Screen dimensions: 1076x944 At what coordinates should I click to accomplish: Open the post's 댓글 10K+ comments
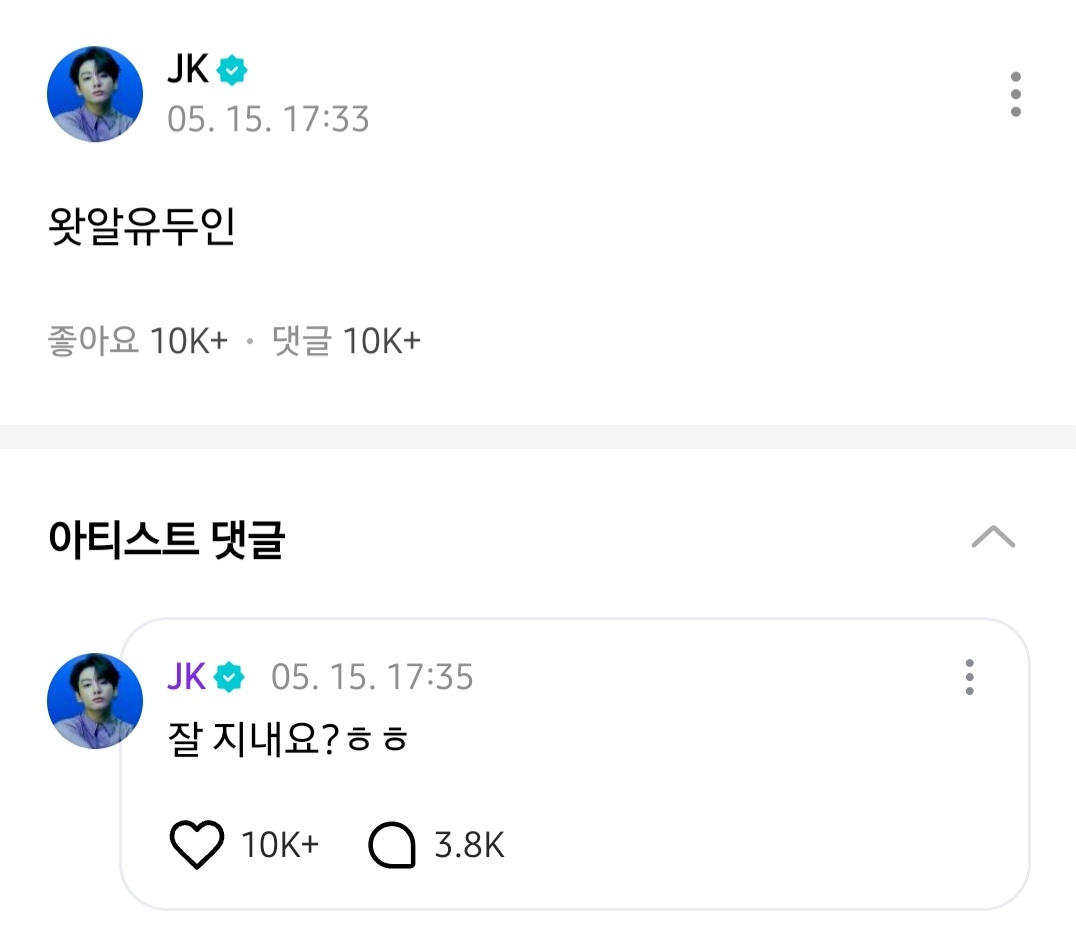346,342
